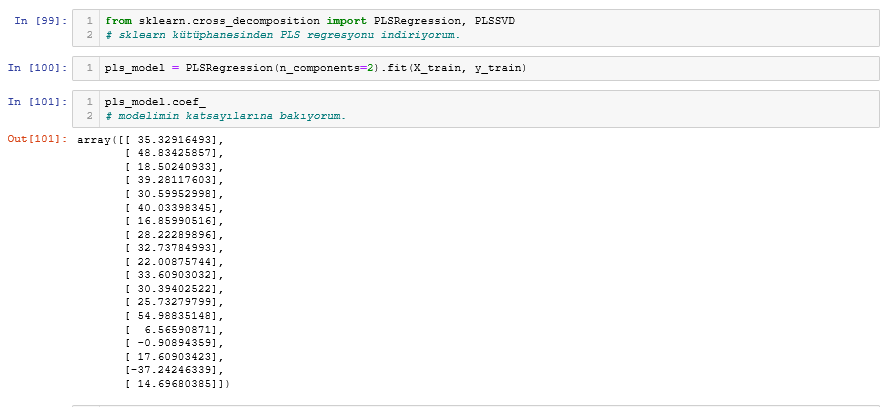Click coefficient value 30.39402522
The image size is (887, 407).
[176, 289]
